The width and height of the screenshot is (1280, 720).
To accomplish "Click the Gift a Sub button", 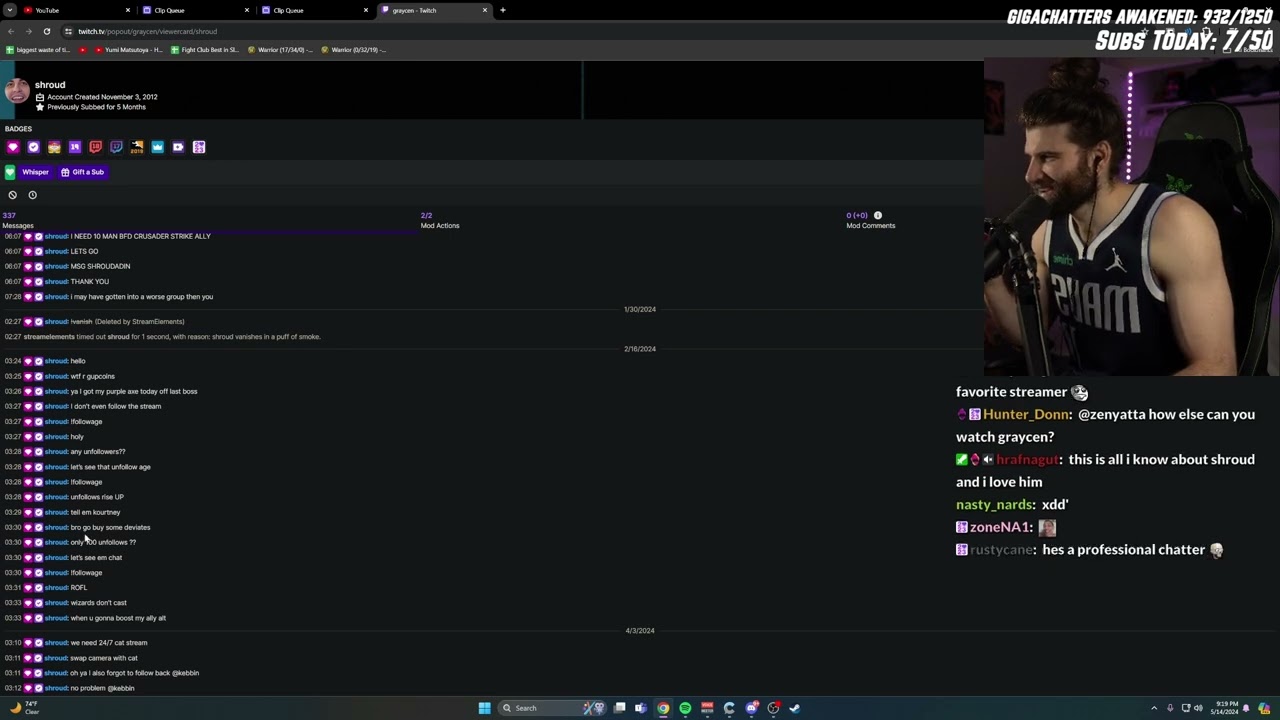I will coord(82,172).
